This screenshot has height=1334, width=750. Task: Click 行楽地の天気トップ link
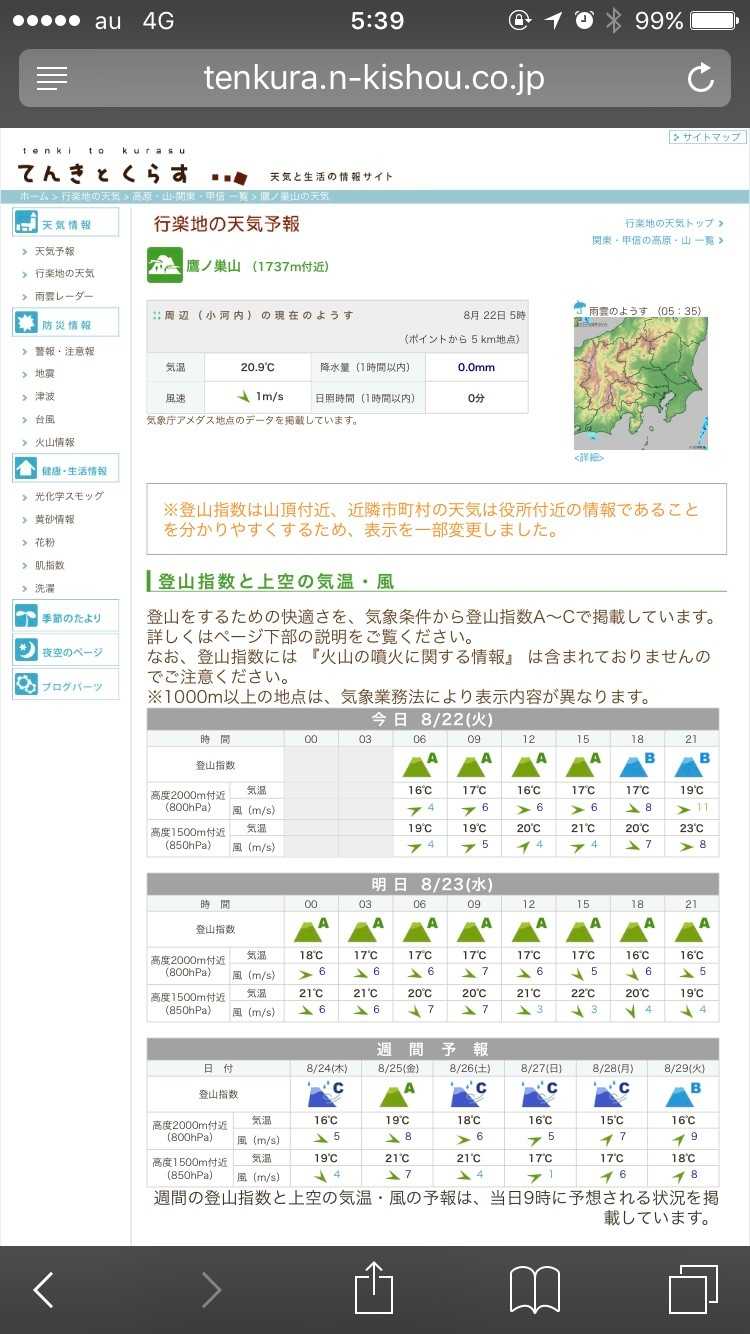point(669,223)
